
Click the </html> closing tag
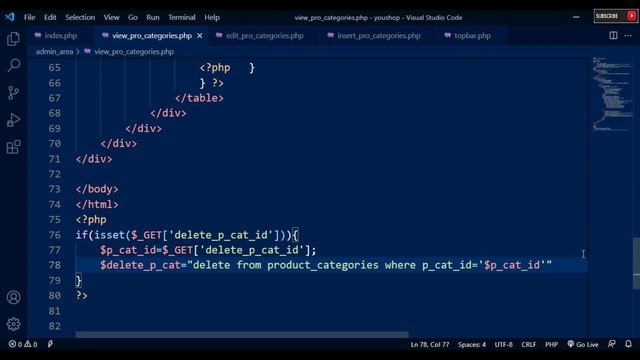pyautogui.click(x=97, y=204)
